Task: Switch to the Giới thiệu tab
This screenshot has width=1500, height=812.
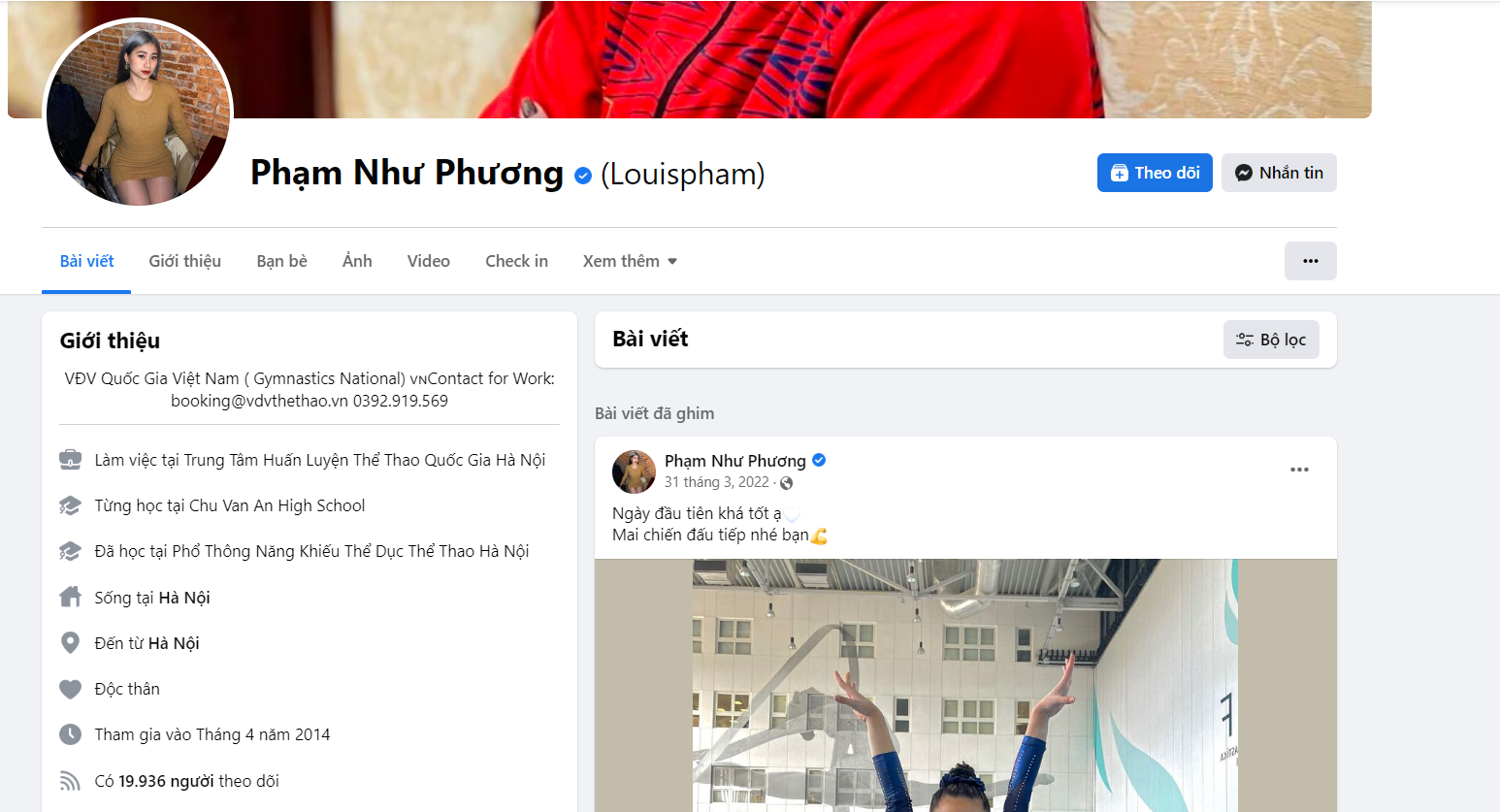Action: coord(184,261)
